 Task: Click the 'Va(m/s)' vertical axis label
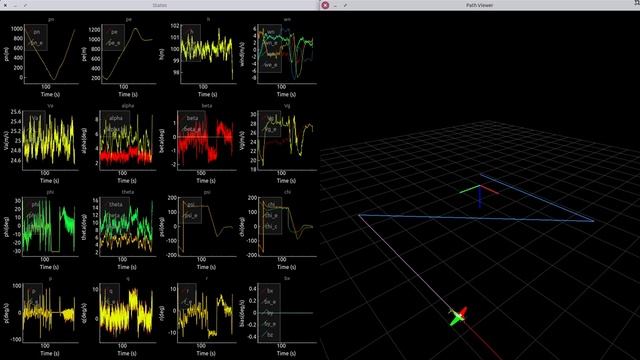(6, 141)
